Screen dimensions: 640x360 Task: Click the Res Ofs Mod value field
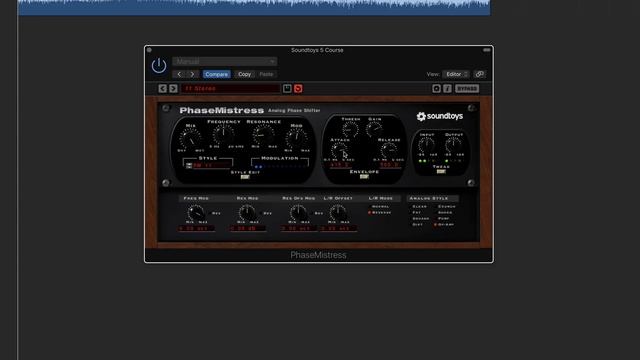[298, 229]
